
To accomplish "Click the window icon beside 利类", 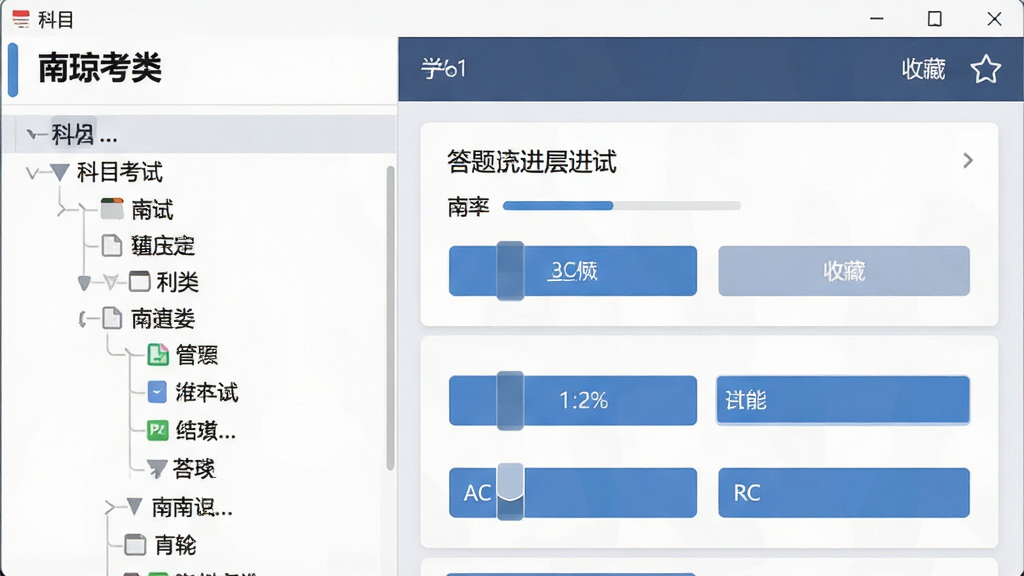I will tap(139, 281).
